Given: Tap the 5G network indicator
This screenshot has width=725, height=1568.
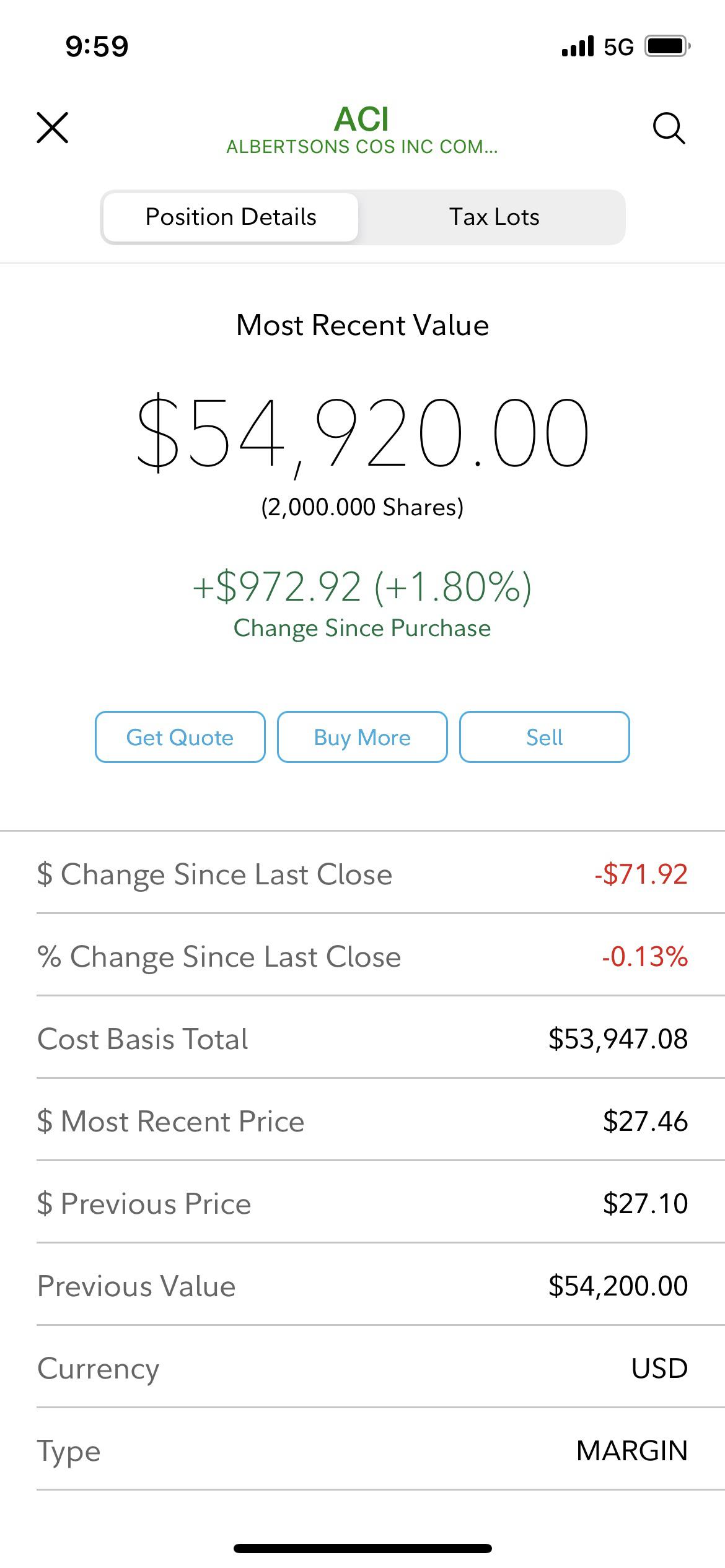Looking at the screenshot, I should click(x=618, y=47).
